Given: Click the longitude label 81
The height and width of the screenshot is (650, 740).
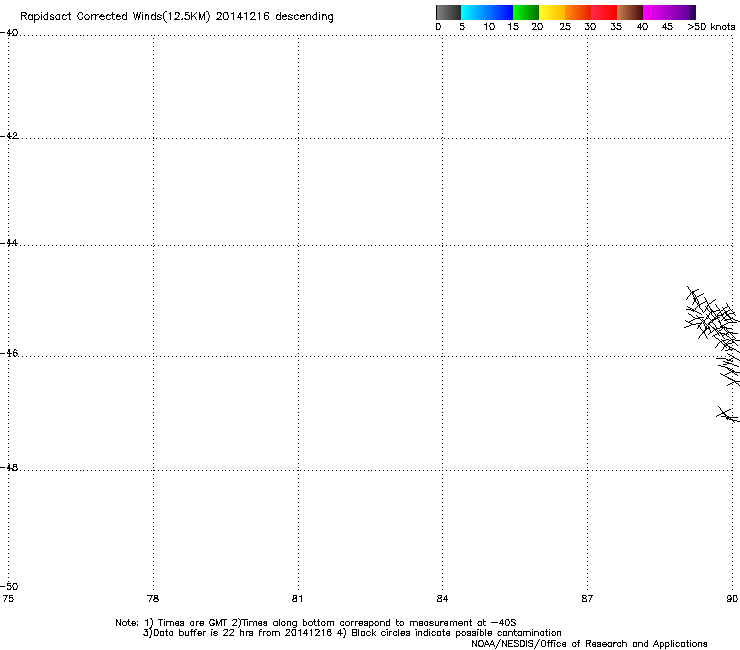Looking at the screenshot, I should coord(297,599).
